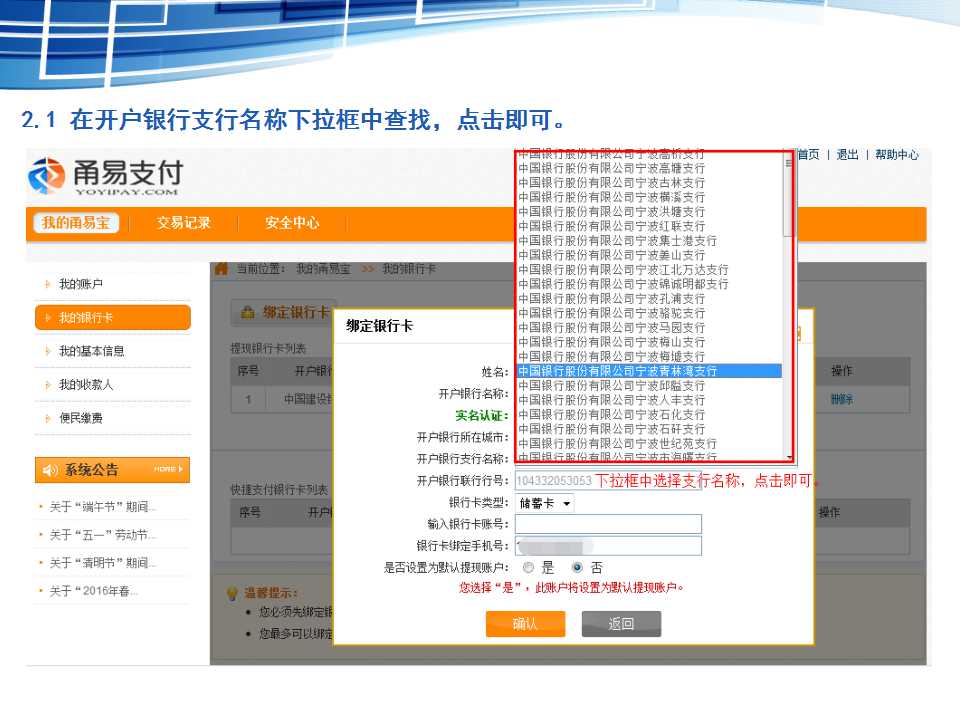This screenshot has height=720, width=960.
Task: Open the 关于“清明节”期间 announcement
Action: point(102,563)
